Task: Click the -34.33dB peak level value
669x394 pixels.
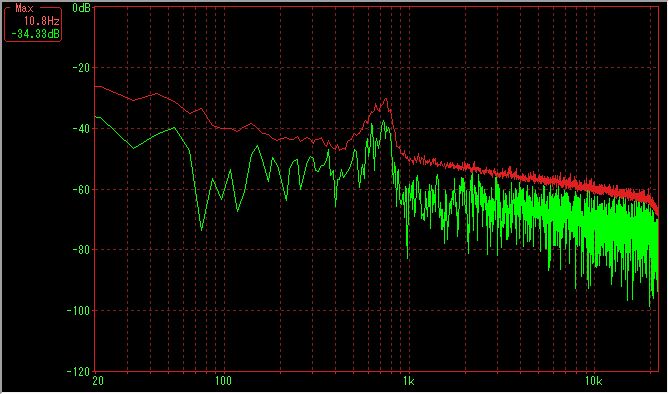Action: pos(35,34)
